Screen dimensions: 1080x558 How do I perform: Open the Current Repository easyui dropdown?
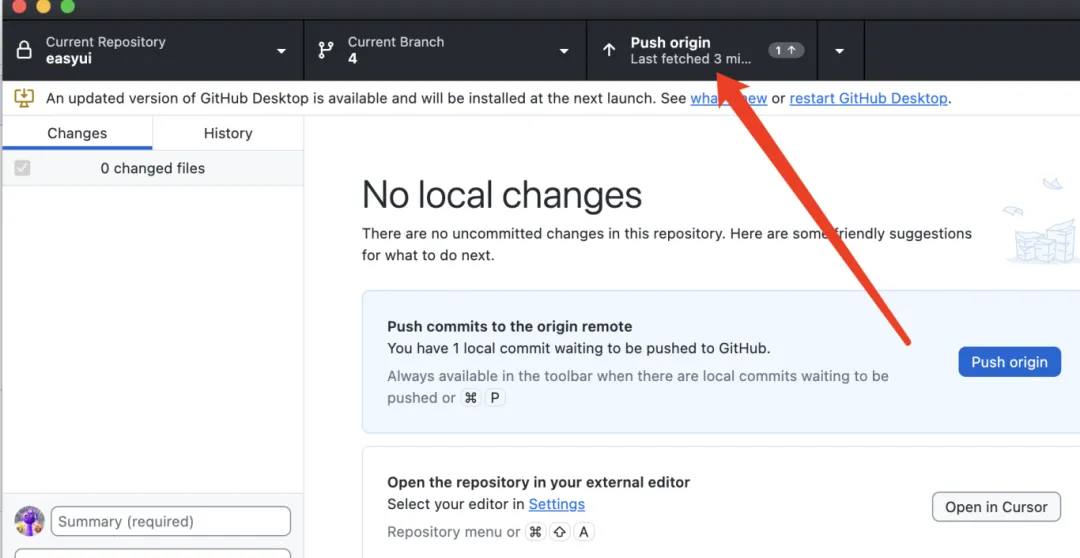[153, 50]
